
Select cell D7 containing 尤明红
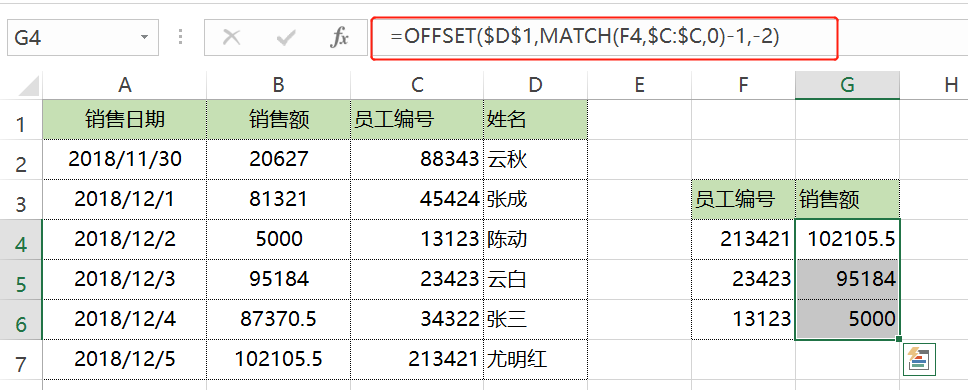pyautogui.click(x=535, y=360)
